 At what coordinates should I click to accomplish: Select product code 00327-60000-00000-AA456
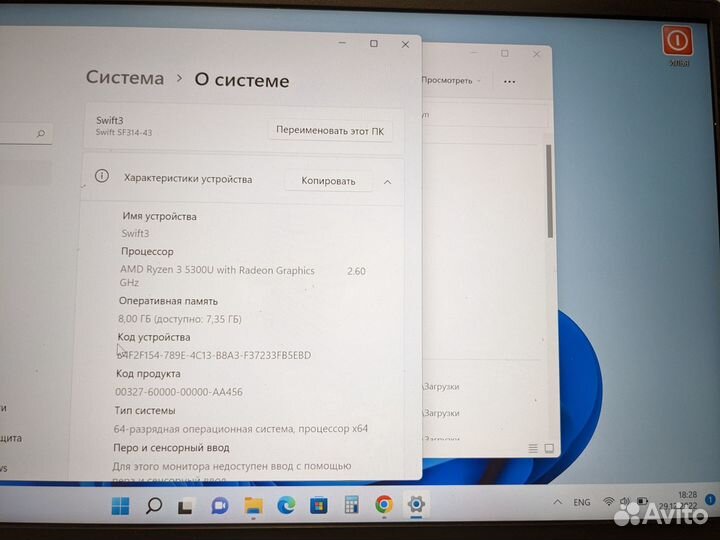point(179,392)
